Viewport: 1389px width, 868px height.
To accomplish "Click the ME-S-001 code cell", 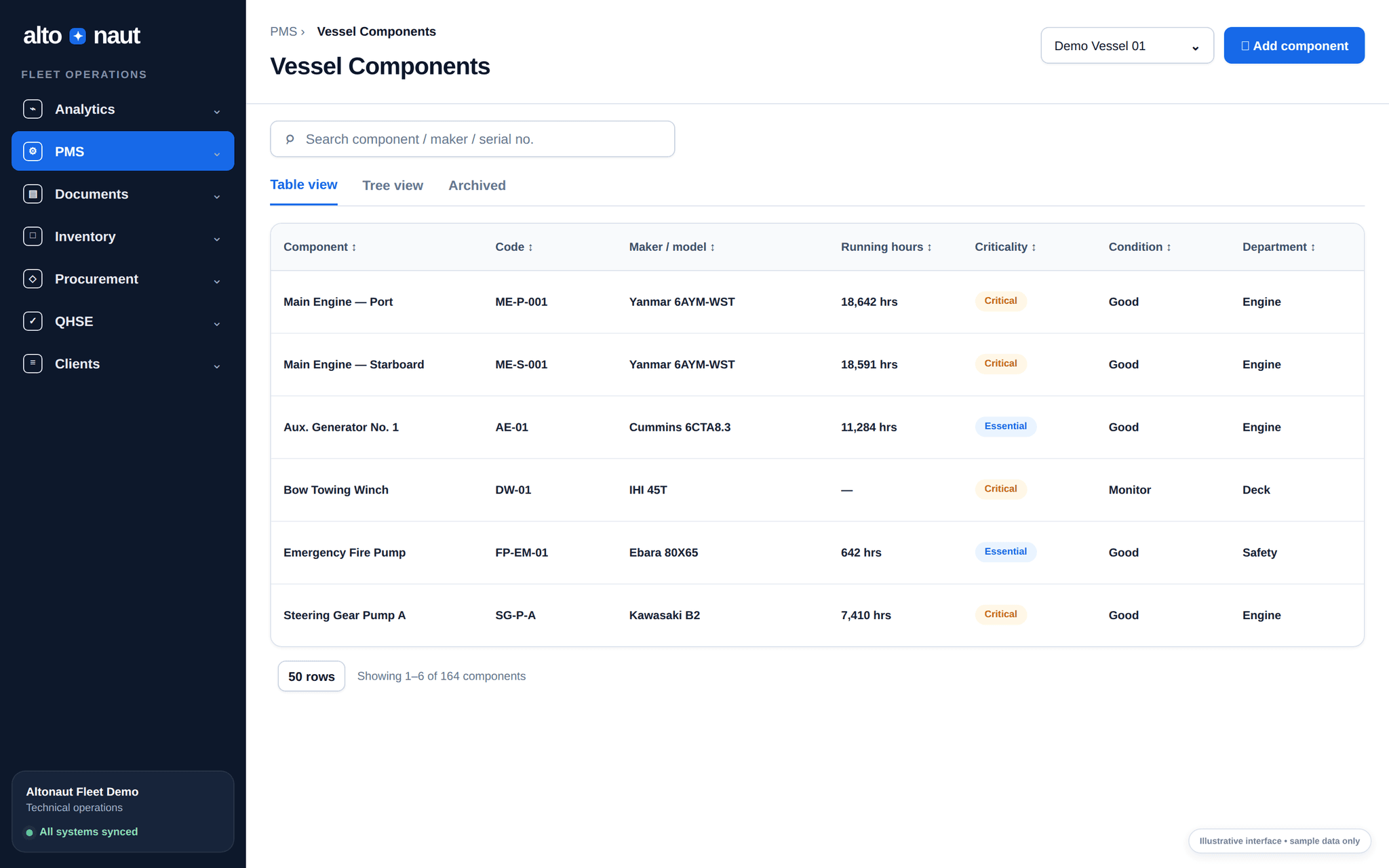I will click(521, 364).
